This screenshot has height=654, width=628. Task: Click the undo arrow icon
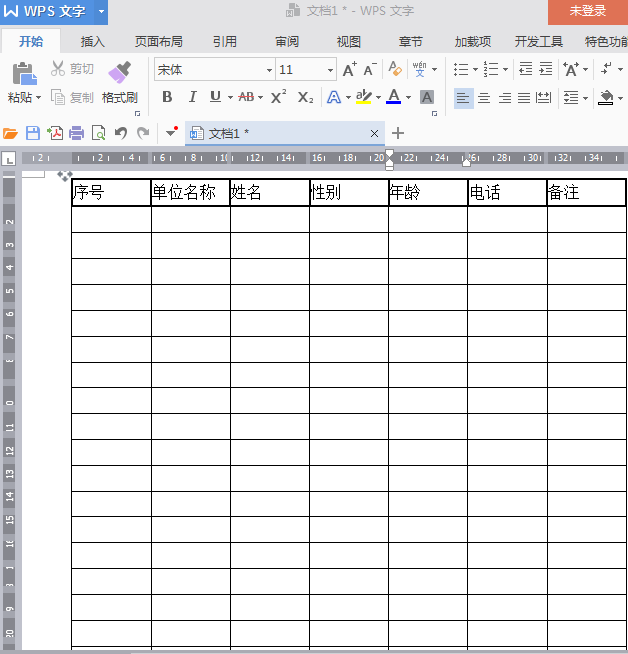click(121, 133)
